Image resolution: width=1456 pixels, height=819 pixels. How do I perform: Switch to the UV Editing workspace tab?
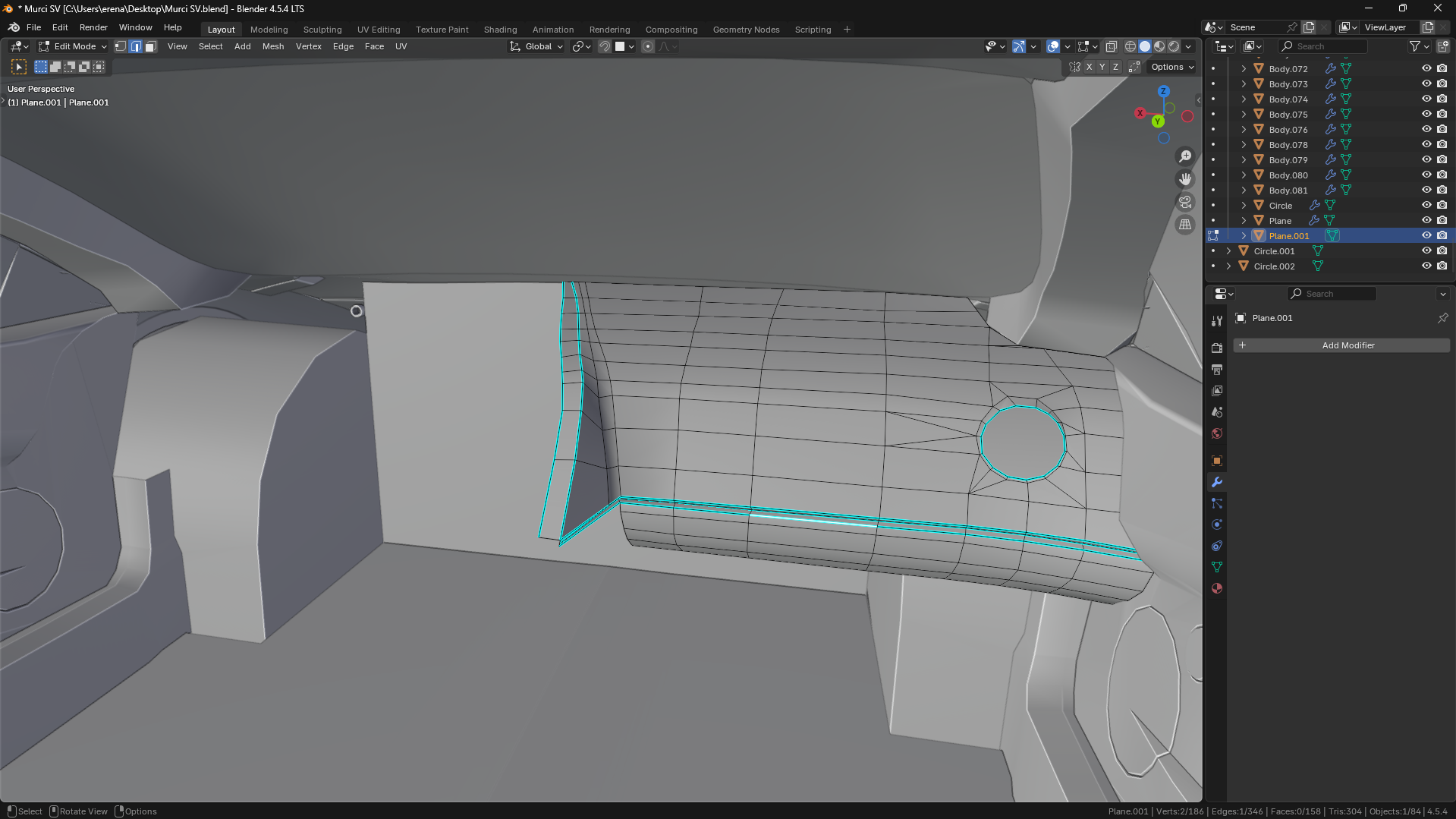[x=378, y=30]
